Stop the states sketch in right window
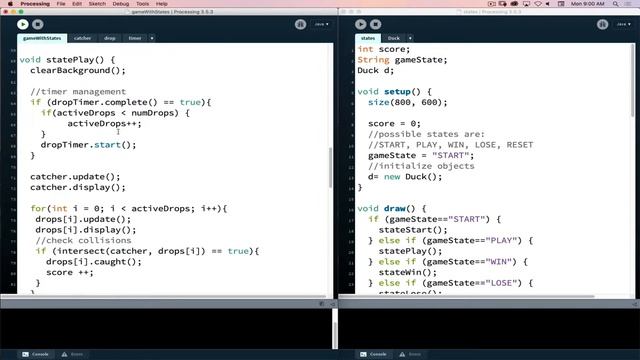This screenshot has height=360, width=640. point(376,24)
